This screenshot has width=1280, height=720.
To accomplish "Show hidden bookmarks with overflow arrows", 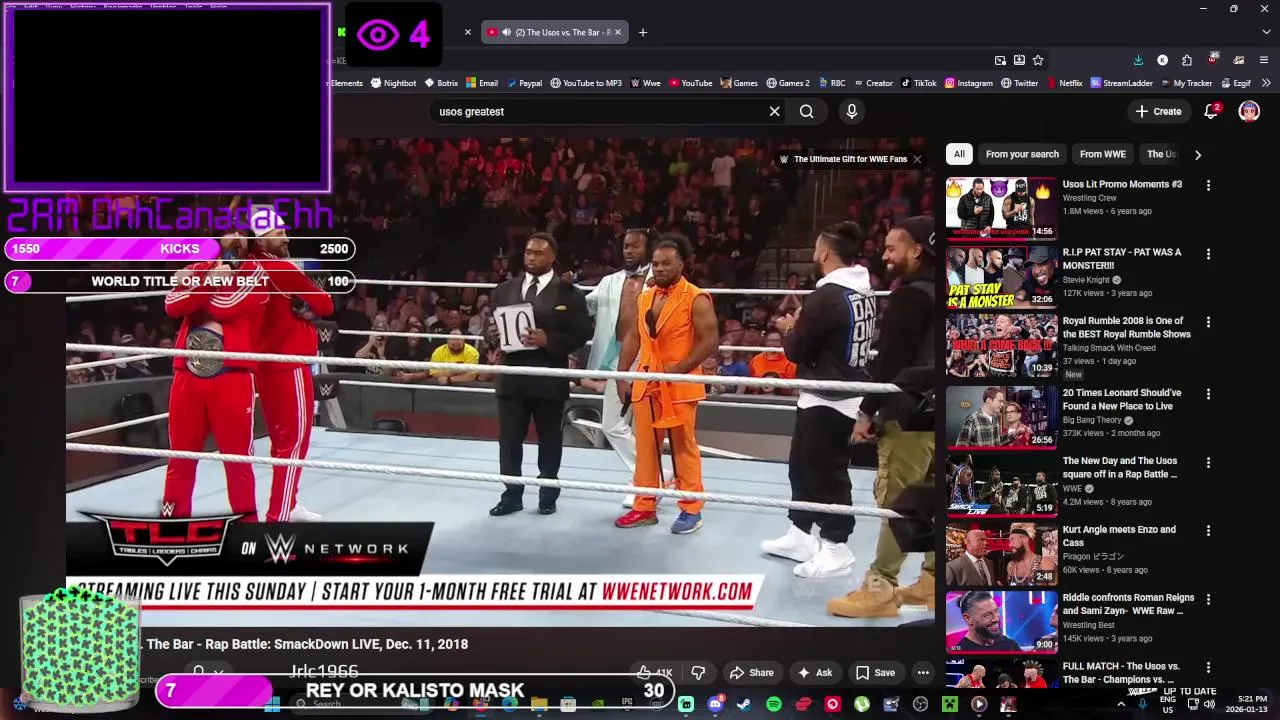I will click(x=1267, y=83).
